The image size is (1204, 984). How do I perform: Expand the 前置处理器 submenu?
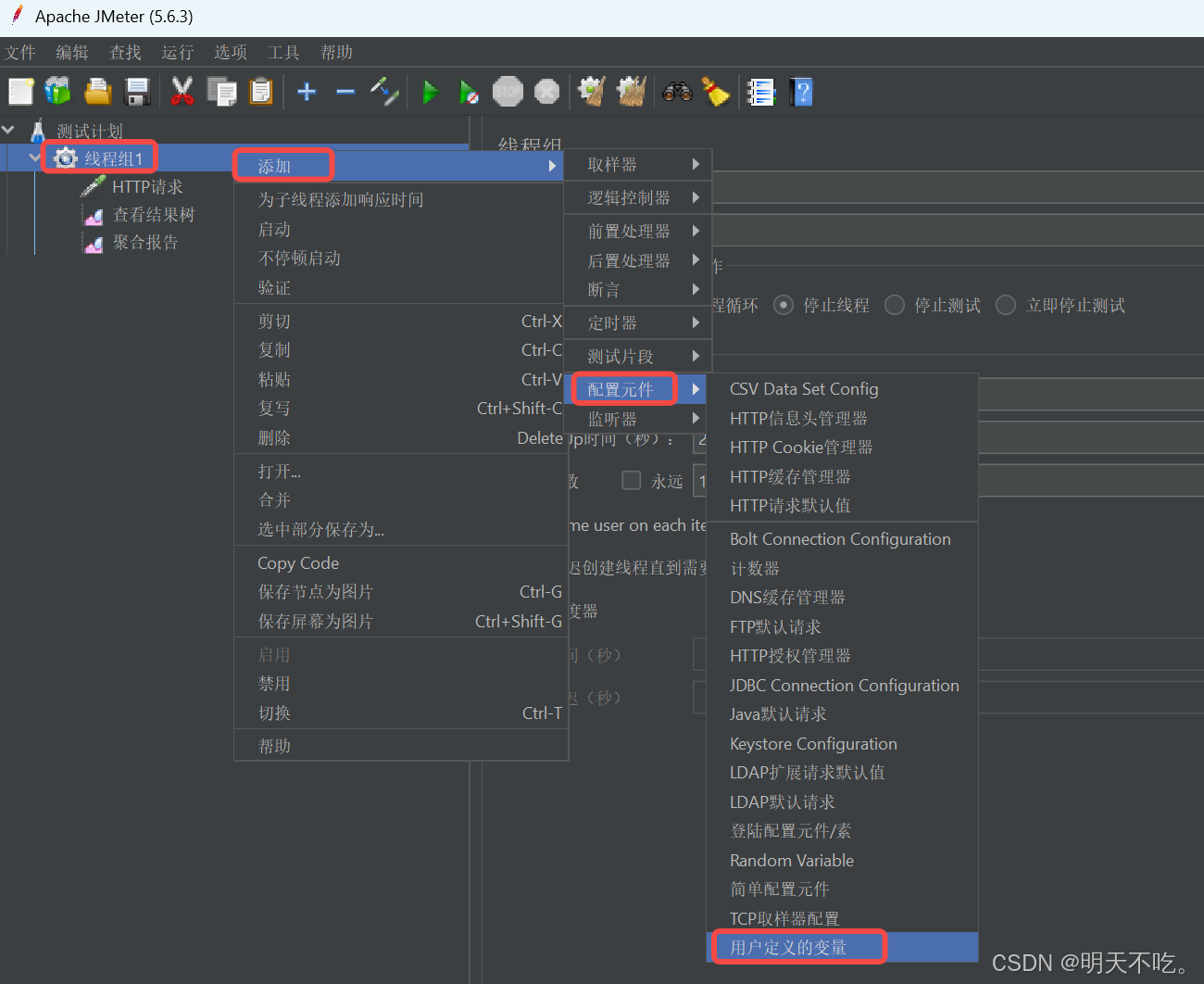coord(638,232)
